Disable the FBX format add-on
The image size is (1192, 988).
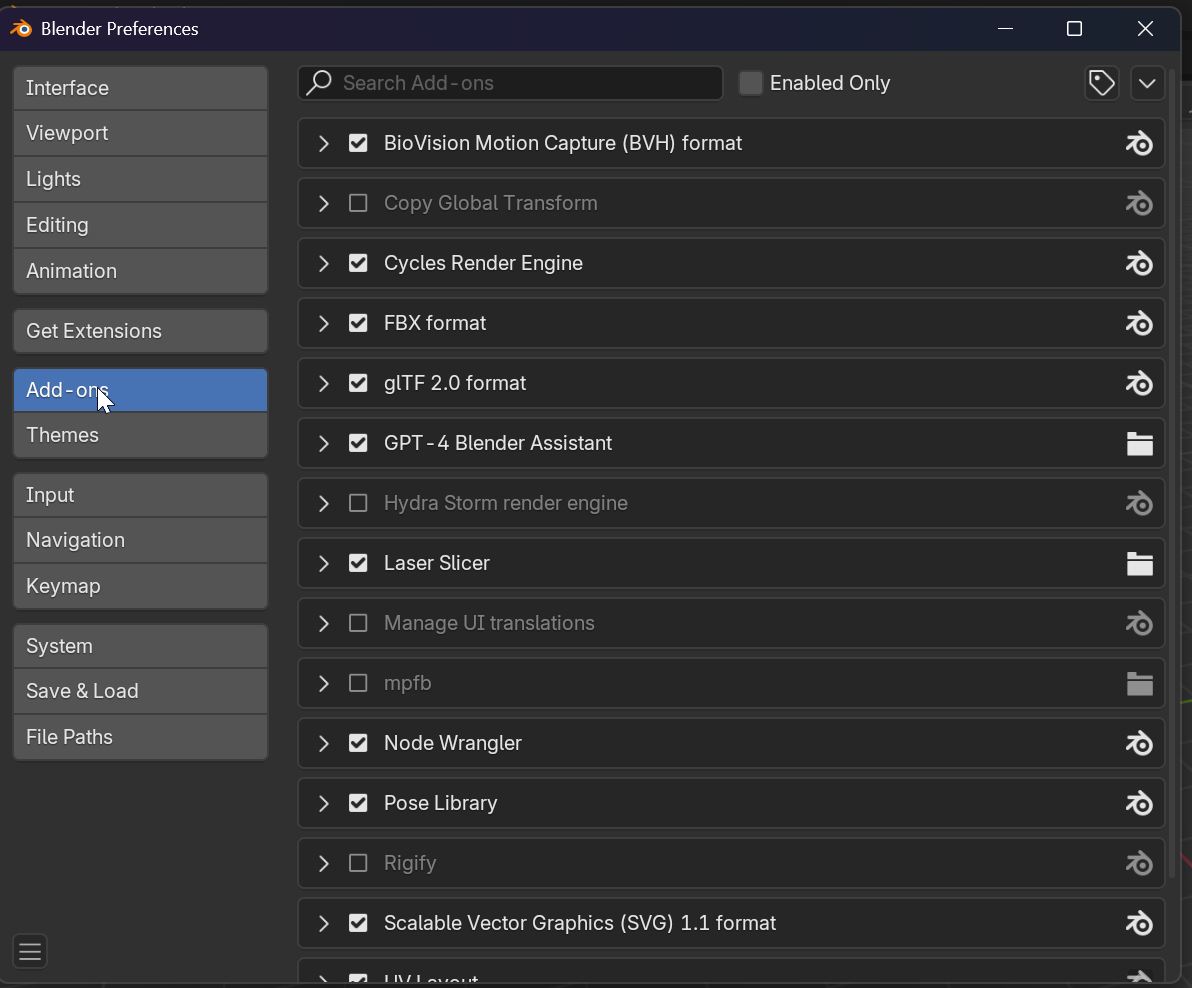[x=358, y=323]
